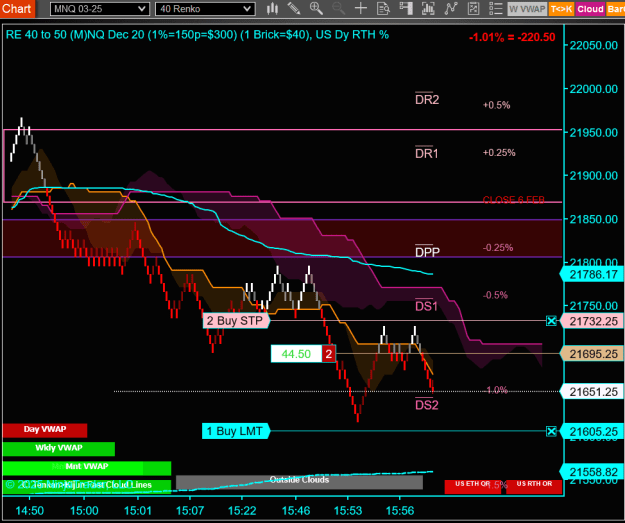Viewport: 625px width, 523px height.
Task: Click the Outside Clouds status bar
Action: (x=299, y=482)
